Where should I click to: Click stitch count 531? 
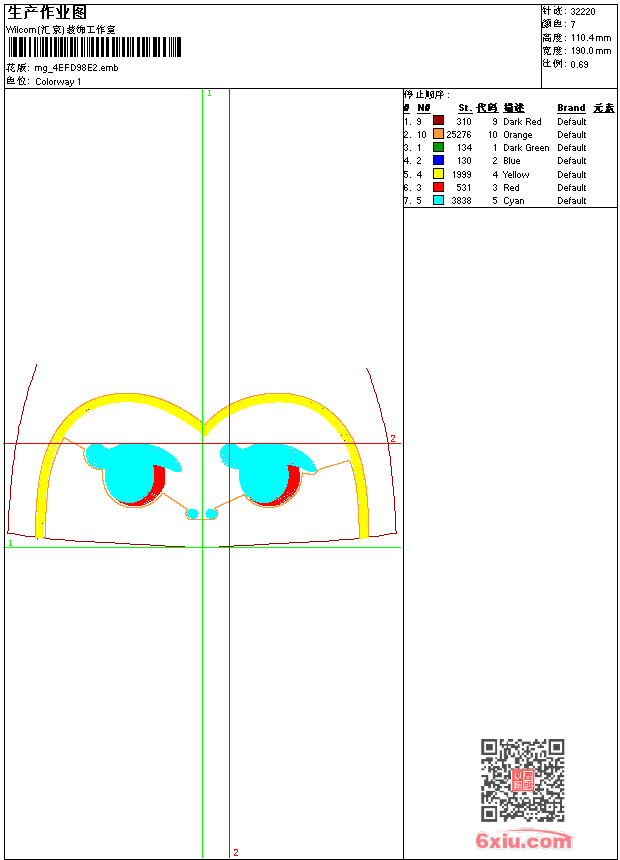coord(464,188)
